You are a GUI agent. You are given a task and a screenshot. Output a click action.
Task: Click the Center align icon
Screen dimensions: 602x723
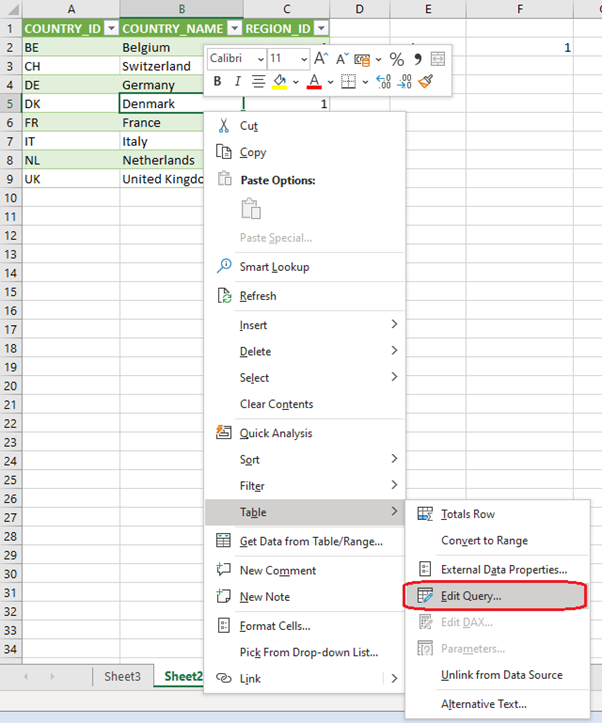click(x=258, y=82)
